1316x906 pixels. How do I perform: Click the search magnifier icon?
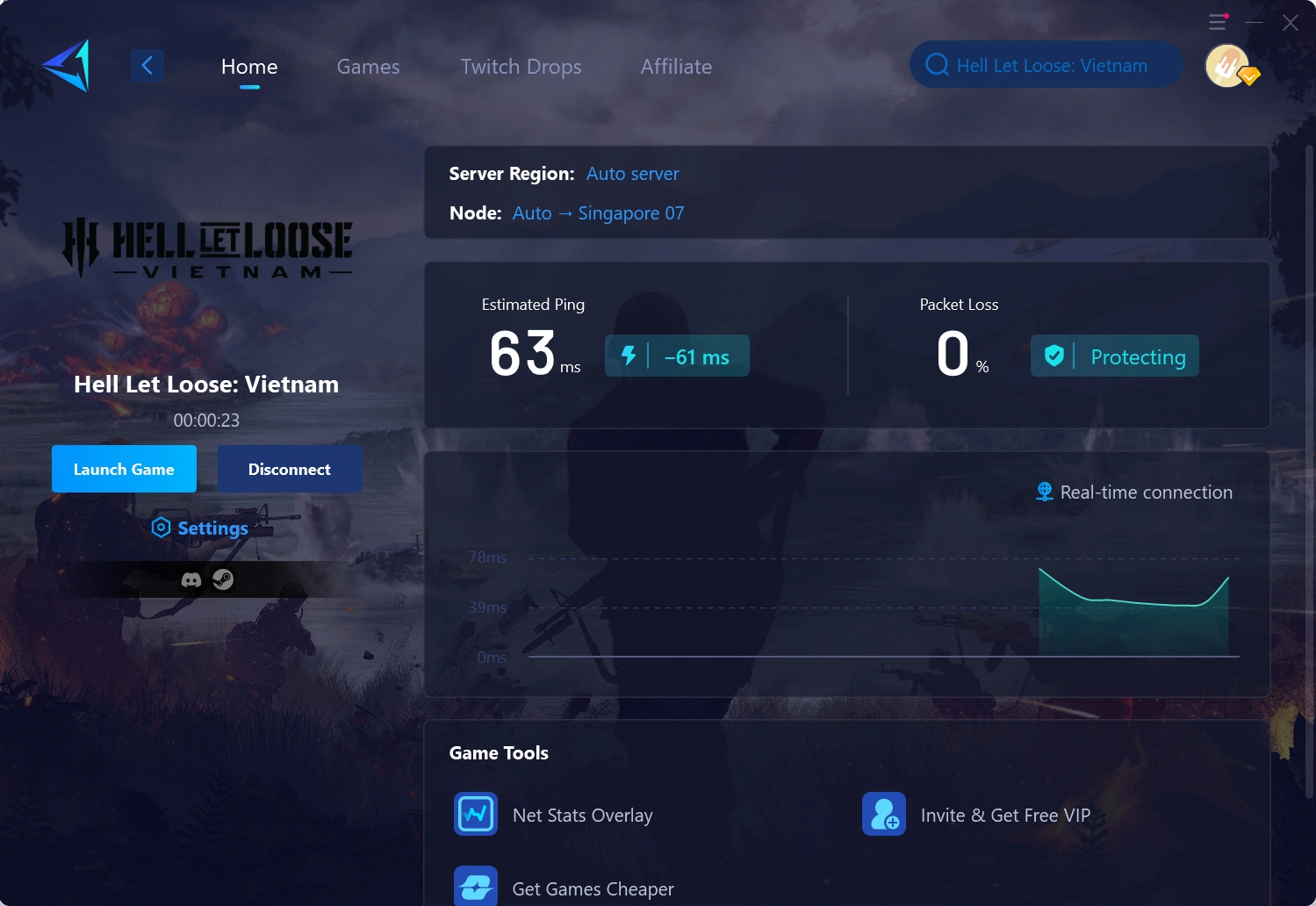click(x=937, y=65)
